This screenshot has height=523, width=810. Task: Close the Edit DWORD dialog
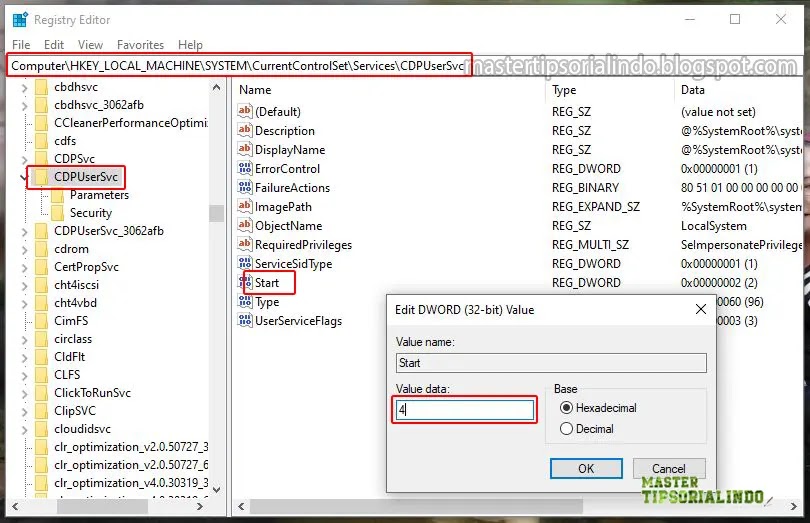point(700,309)
